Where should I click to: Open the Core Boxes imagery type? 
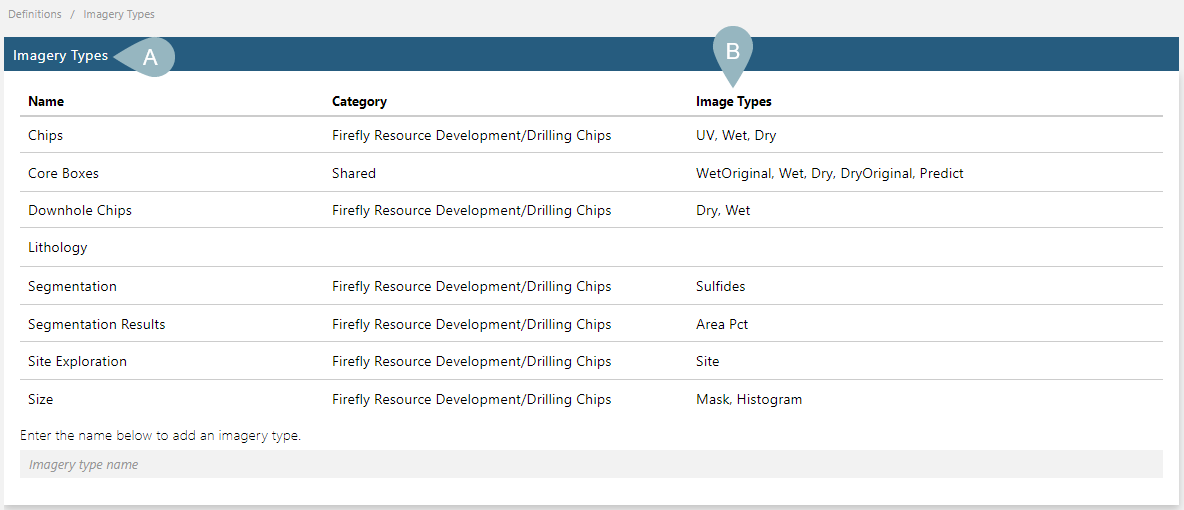tap(63, 173)
